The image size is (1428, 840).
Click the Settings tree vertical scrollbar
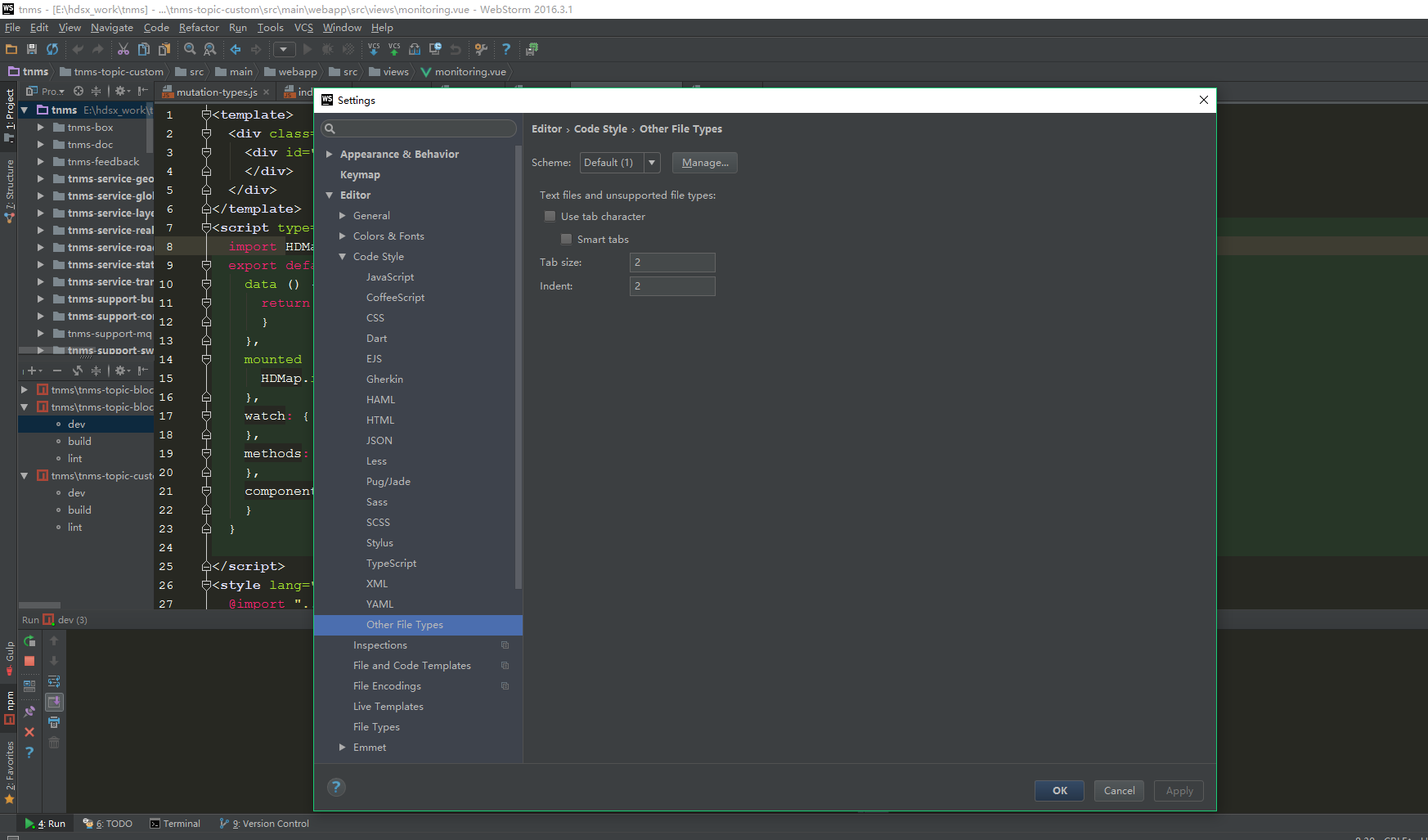pos(519,368)
